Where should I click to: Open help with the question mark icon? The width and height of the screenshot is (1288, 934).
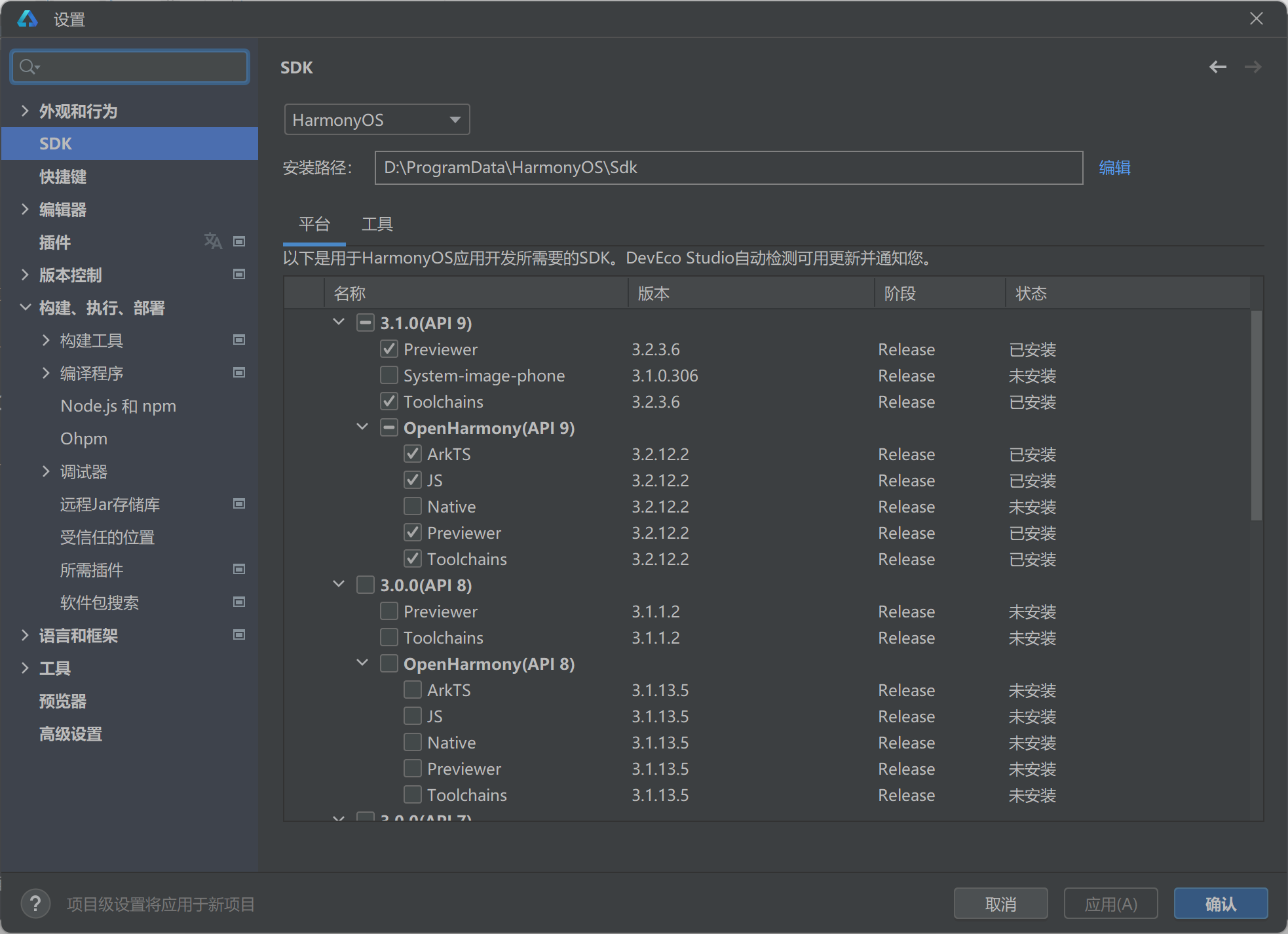point(35,904)
